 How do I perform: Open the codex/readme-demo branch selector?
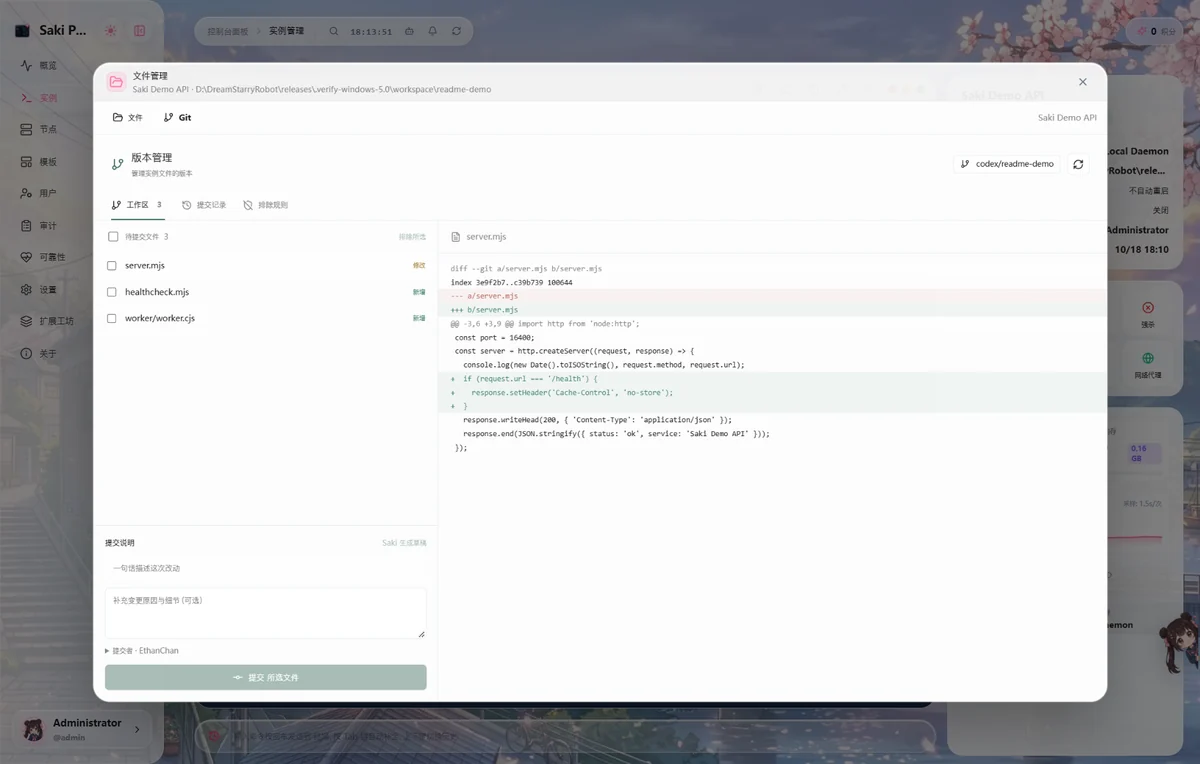1007,164
